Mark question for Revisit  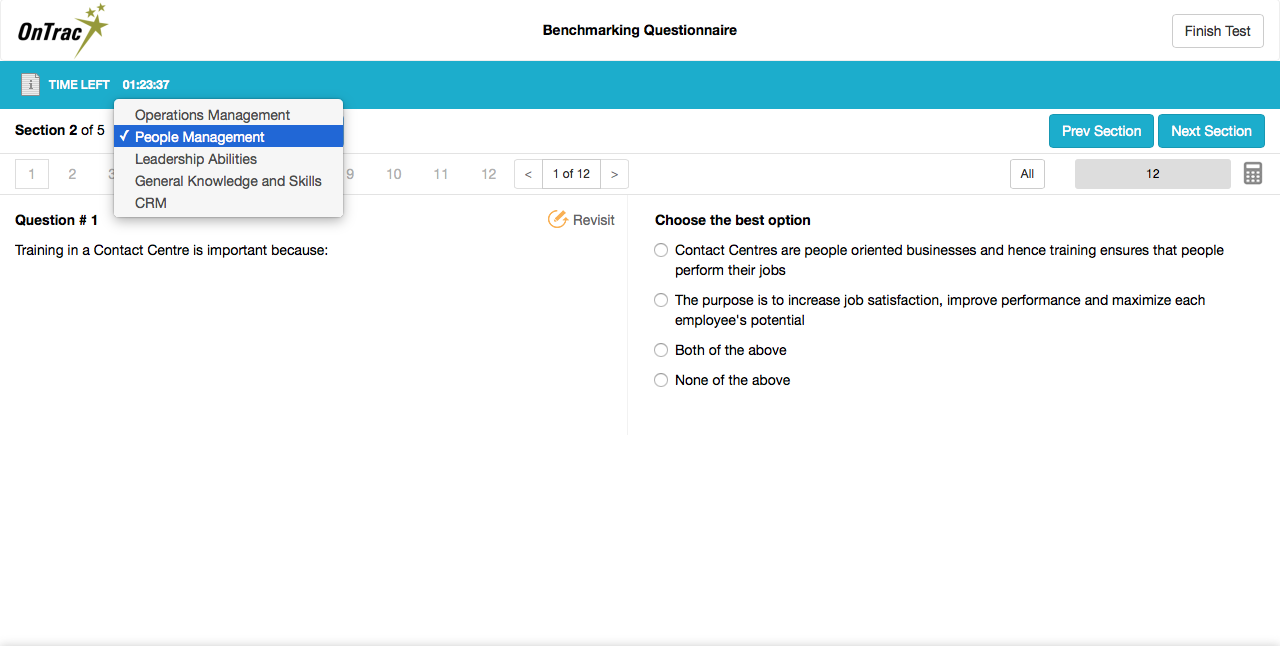tap(581, 220)
